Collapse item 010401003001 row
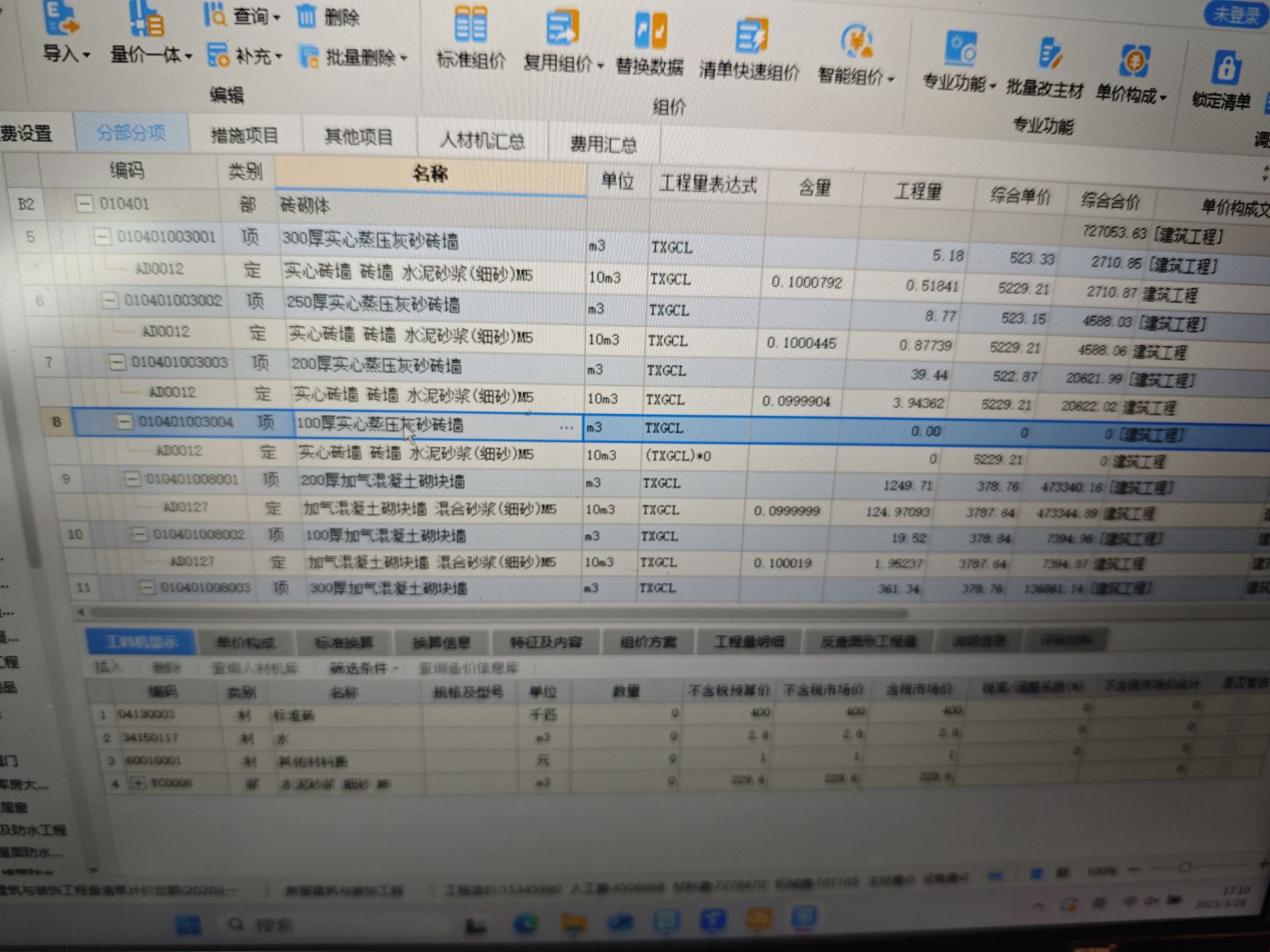 (102, 236)
